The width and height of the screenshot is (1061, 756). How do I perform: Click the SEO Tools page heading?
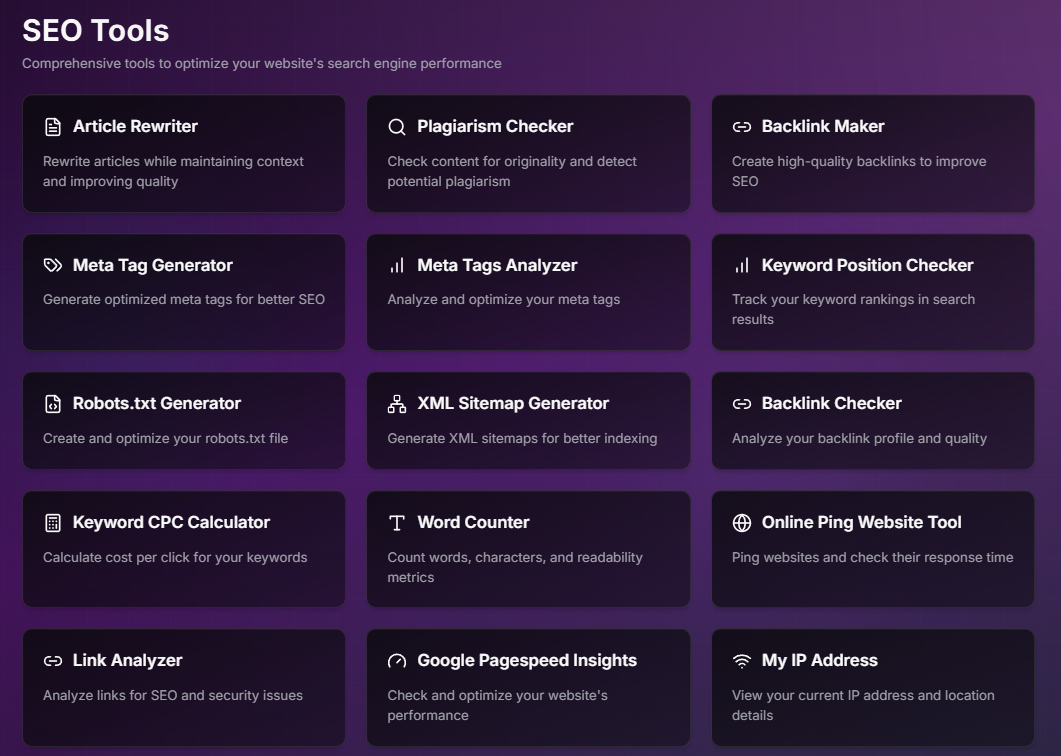coord(96,31)
